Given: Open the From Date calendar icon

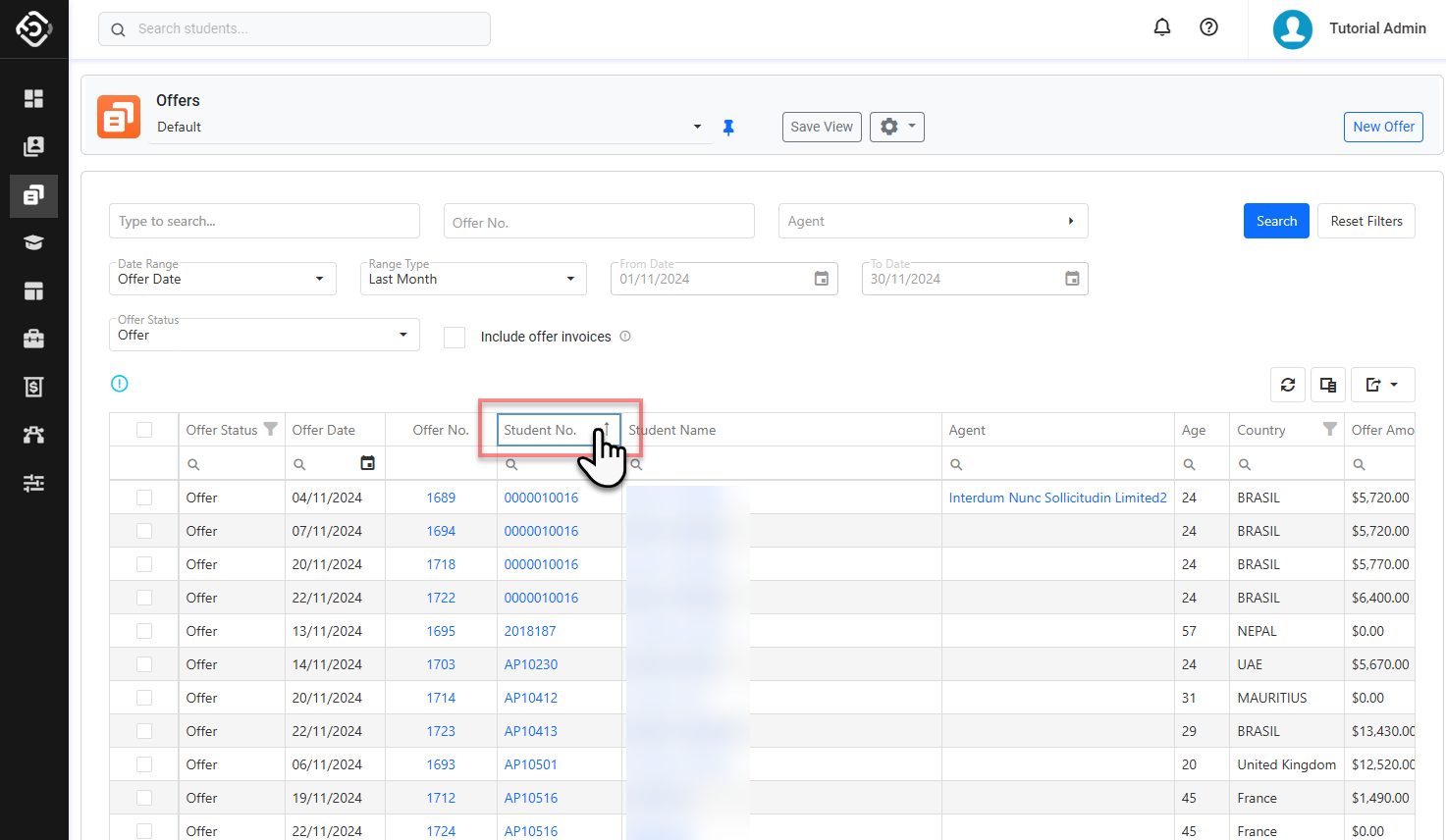Looking at the screenshot, I should (x=822, y=279).
